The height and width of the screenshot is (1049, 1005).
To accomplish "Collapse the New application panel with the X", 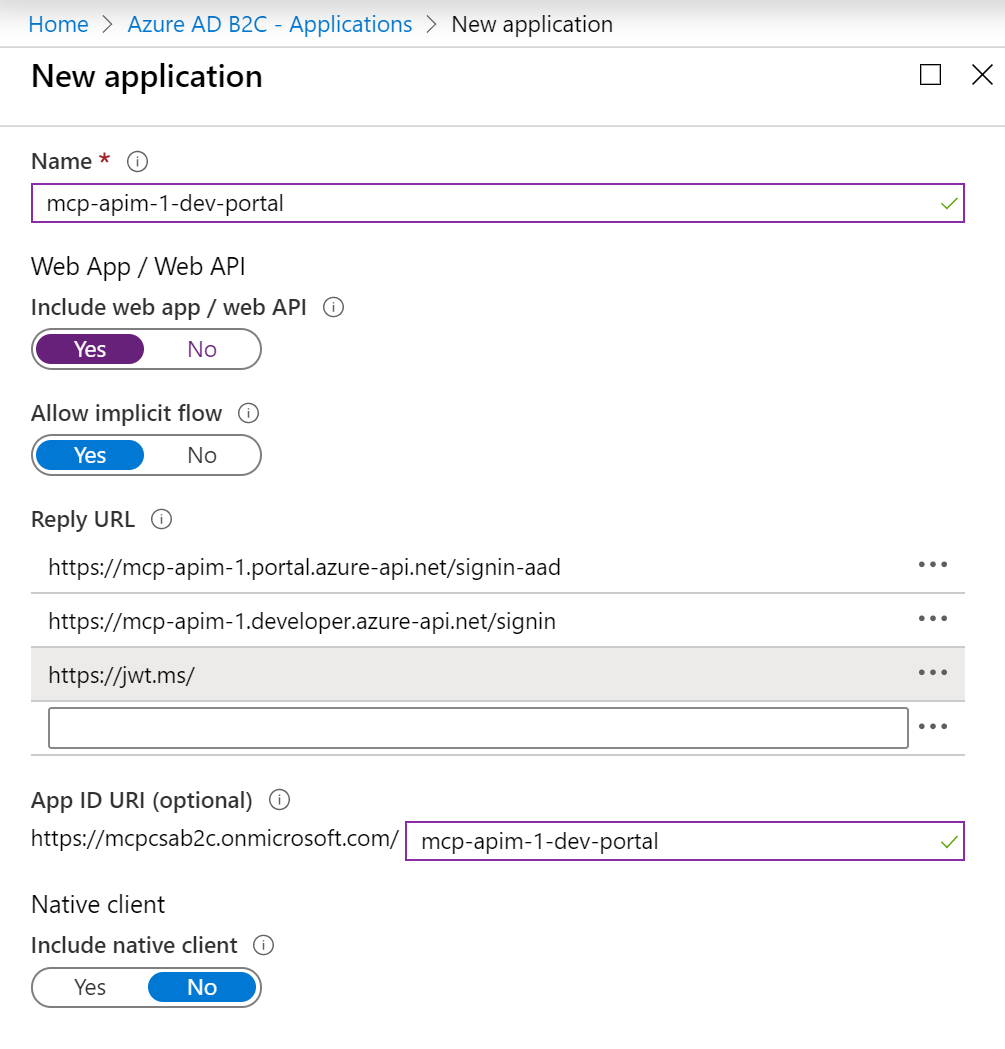I will [981, 74].
